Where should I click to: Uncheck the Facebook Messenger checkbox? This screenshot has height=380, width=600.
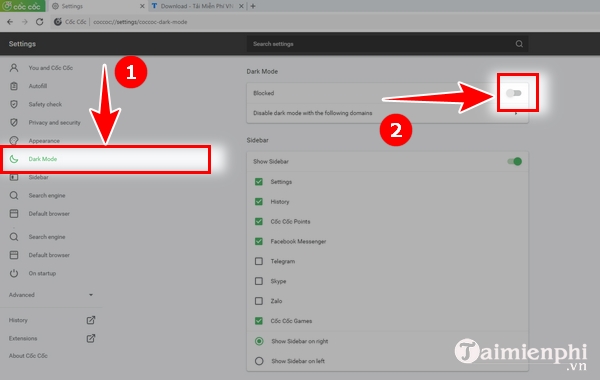[x=259, y=241]
